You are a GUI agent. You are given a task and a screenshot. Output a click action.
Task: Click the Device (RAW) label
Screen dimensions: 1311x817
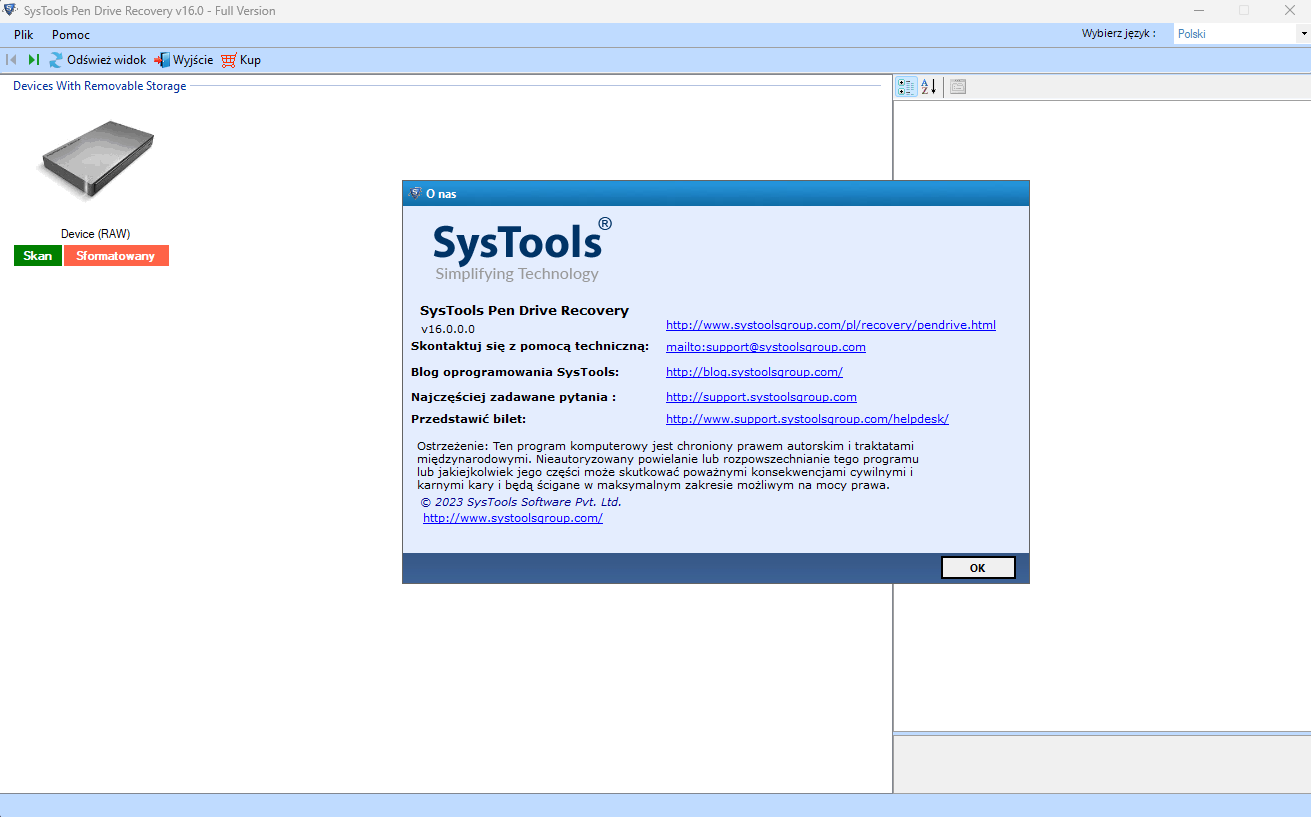click(96, 234)
